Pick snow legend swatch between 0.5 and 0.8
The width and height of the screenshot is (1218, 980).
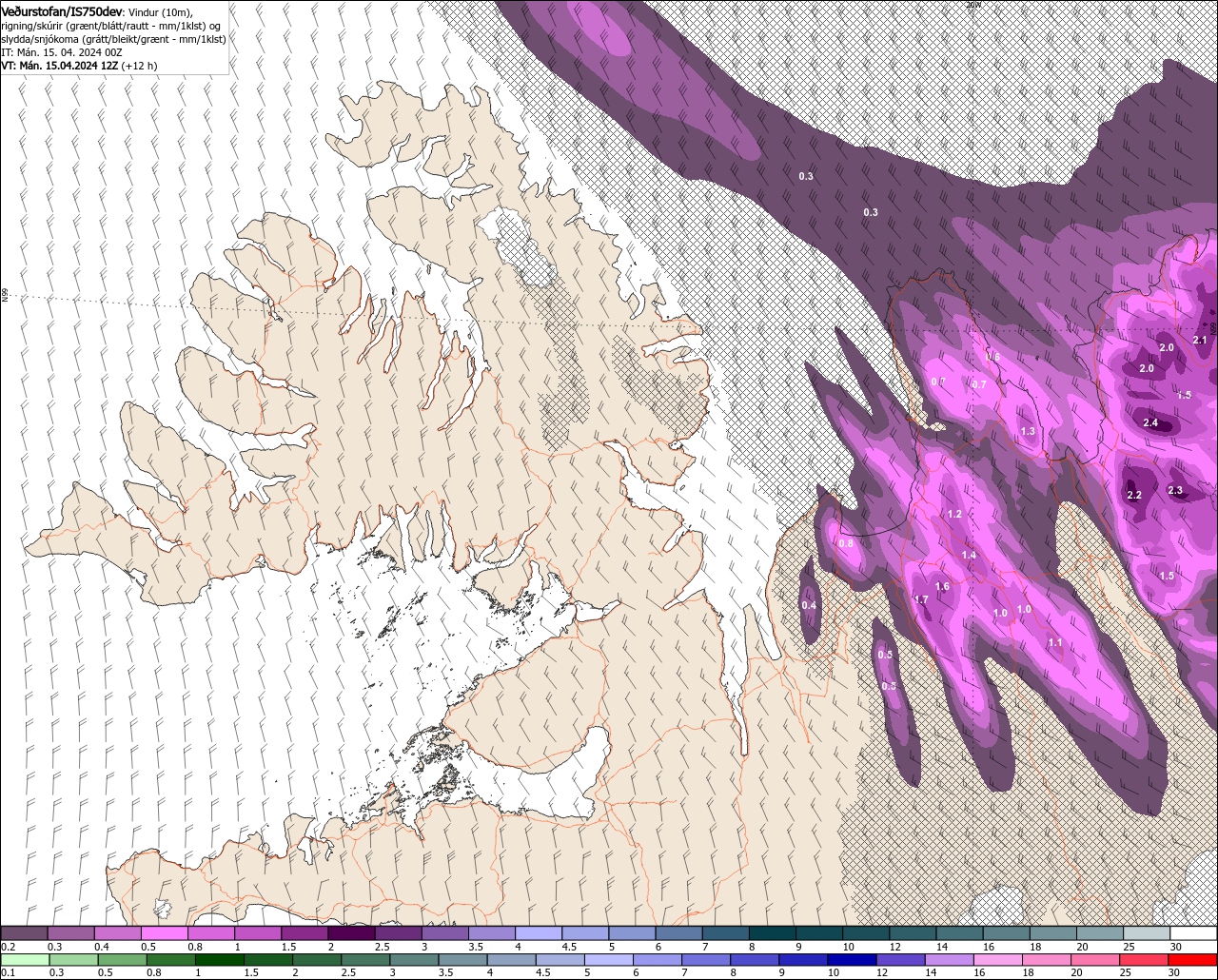click(164, 933)
